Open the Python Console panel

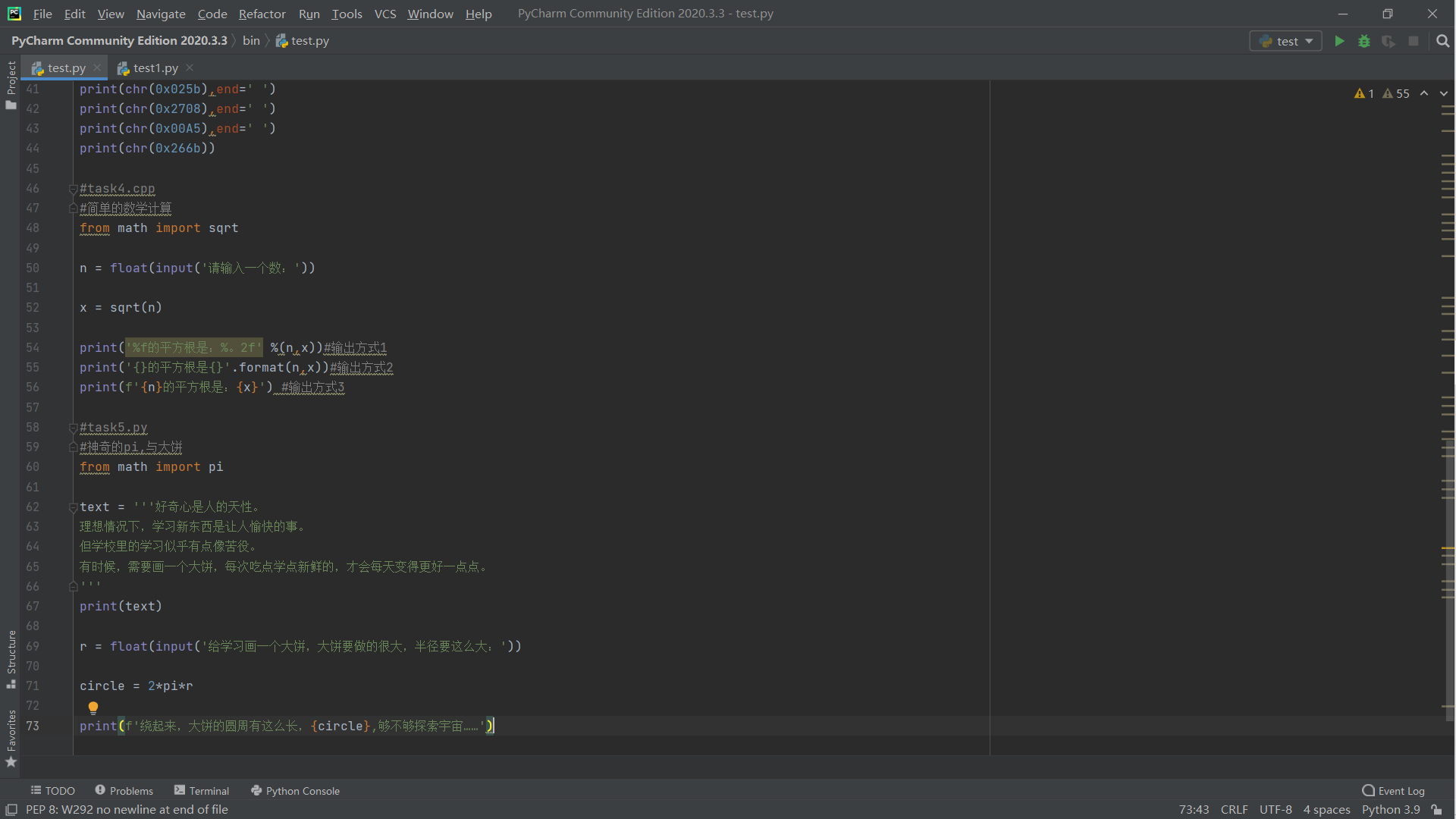coord(295,791)
